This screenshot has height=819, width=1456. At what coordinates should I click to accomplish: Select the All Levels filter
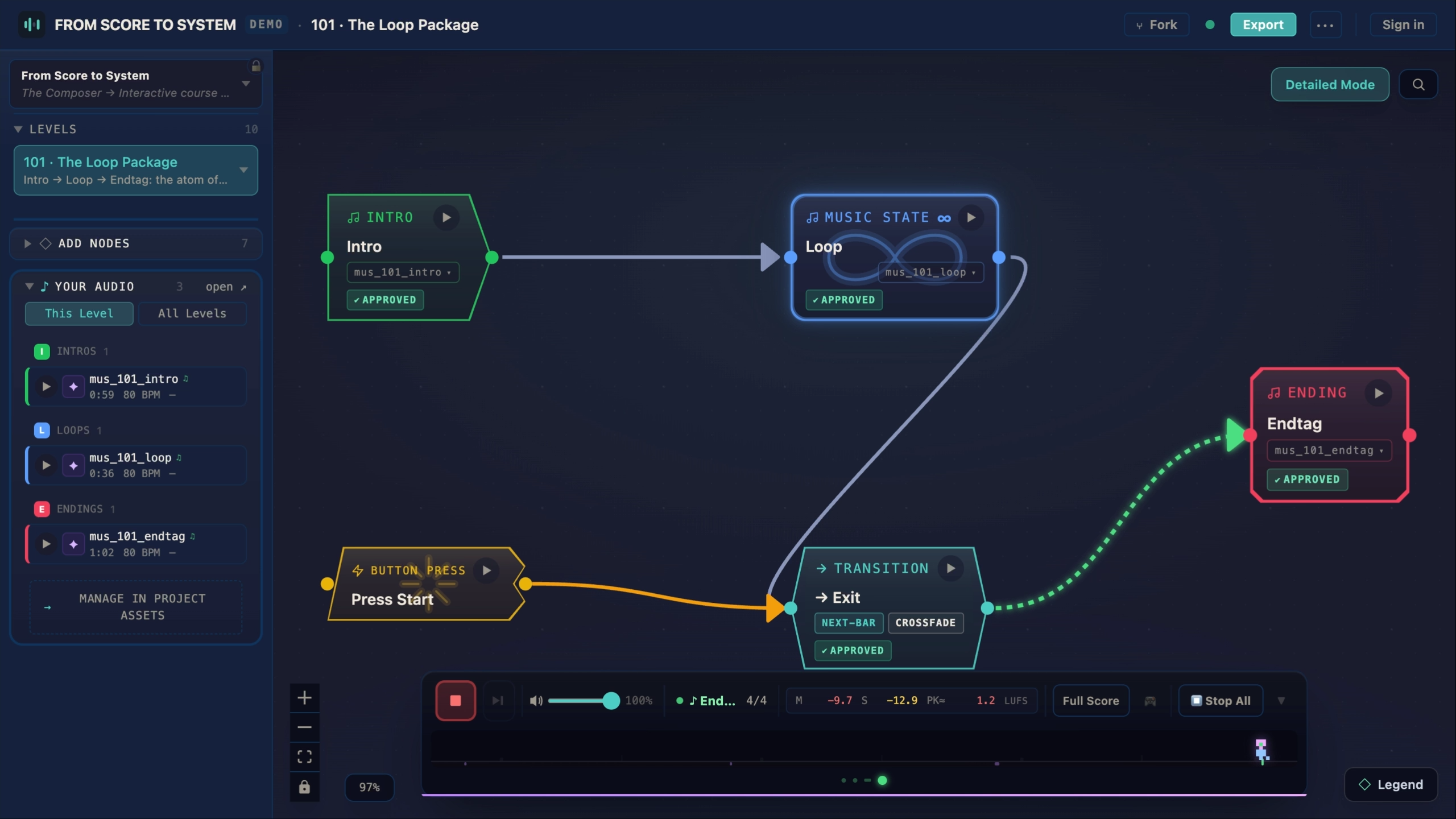pyautogui.click(x=192, y=313)
